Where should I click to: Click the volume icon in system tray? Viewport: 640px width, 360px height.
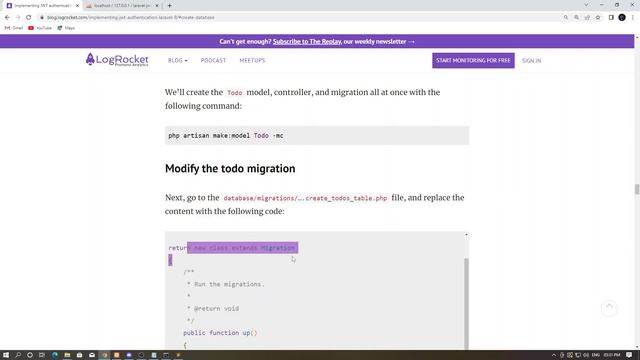(x=586, y=355)
